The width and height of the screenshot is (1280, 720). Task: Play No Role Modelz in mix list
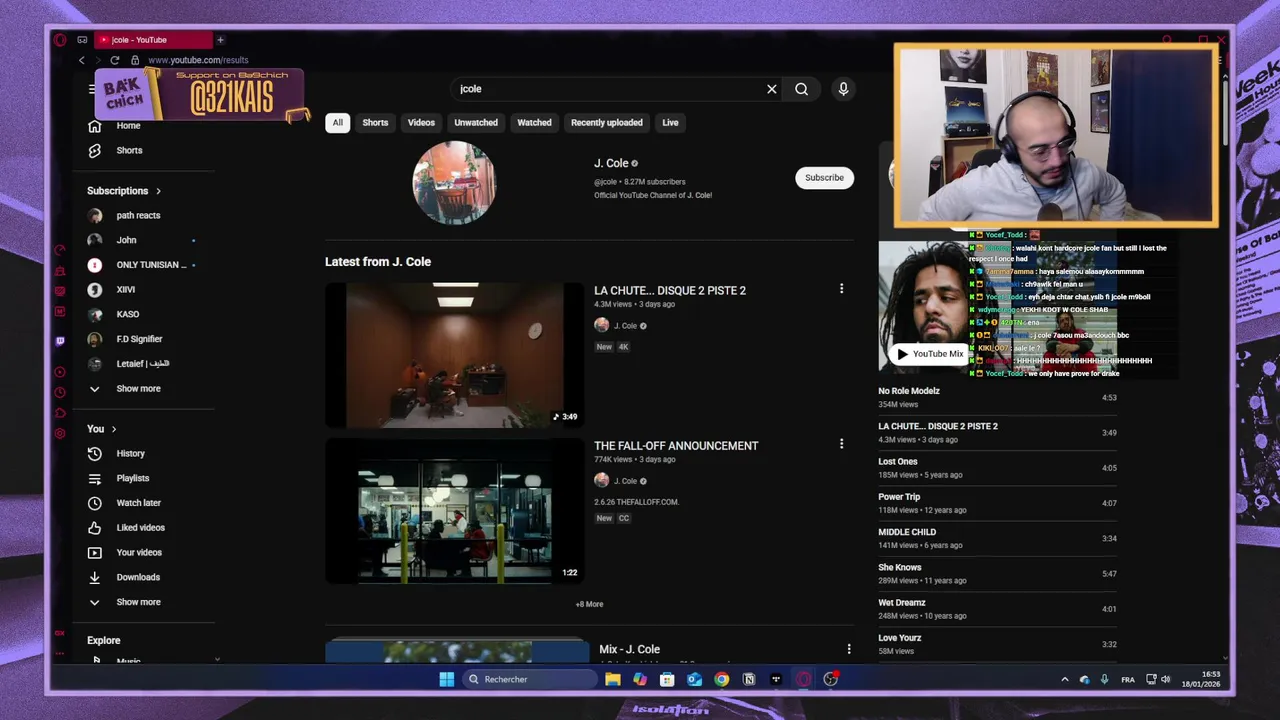pos(997,397)
